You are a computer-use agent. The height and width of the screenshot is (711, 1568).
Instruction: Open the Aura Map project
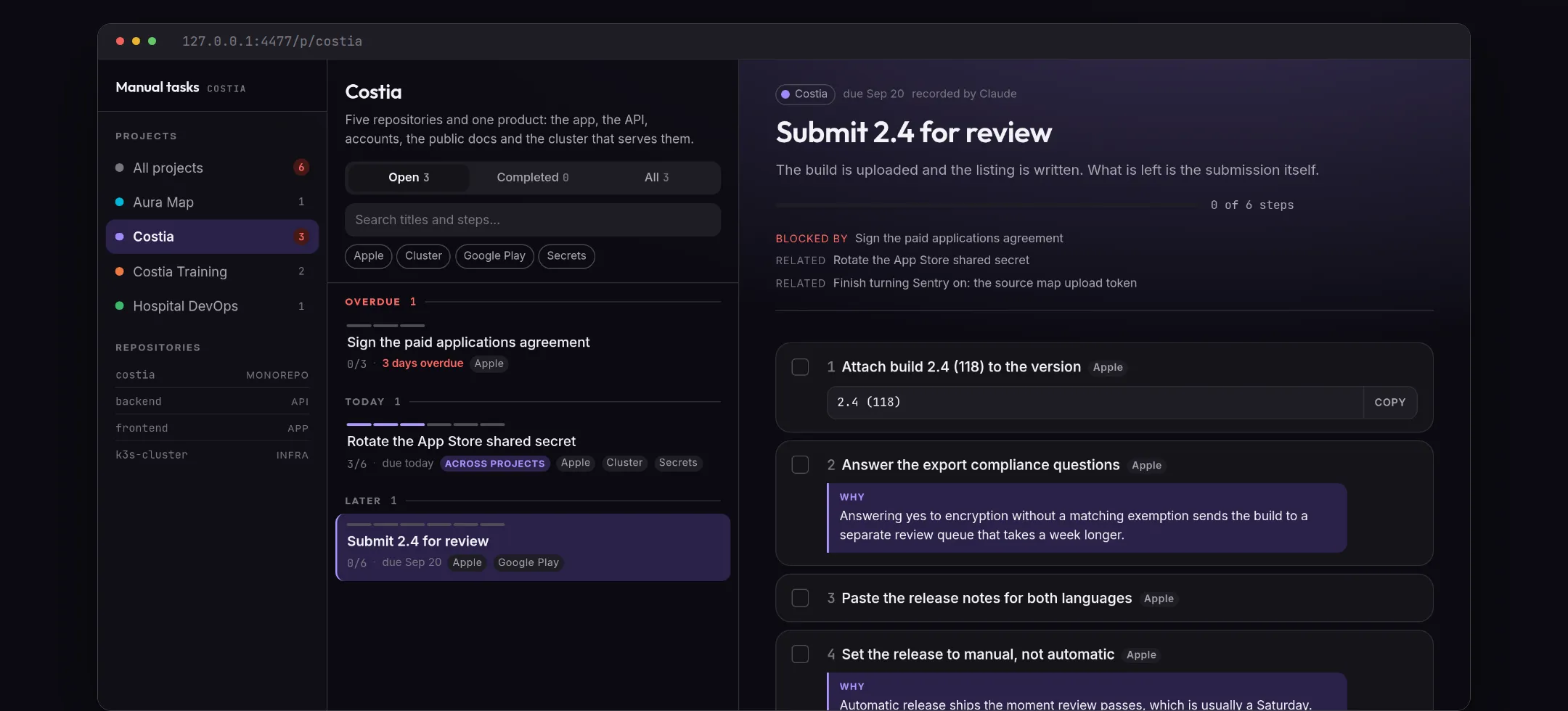[212, 202]
